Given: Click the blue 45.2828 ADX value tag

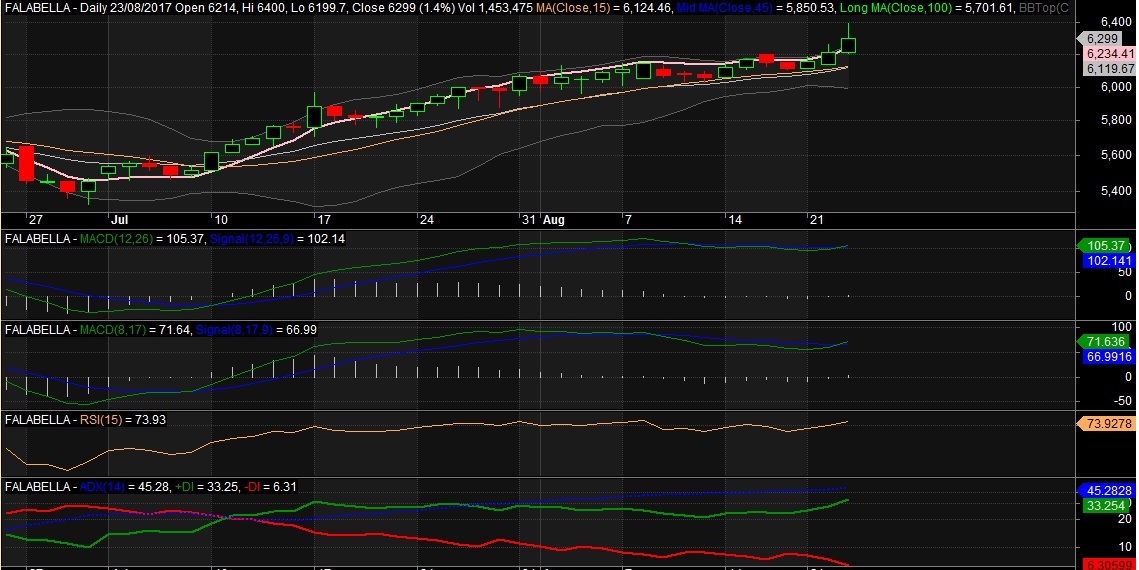Looking at the screenshot, I should click(x=1109, y=491).
